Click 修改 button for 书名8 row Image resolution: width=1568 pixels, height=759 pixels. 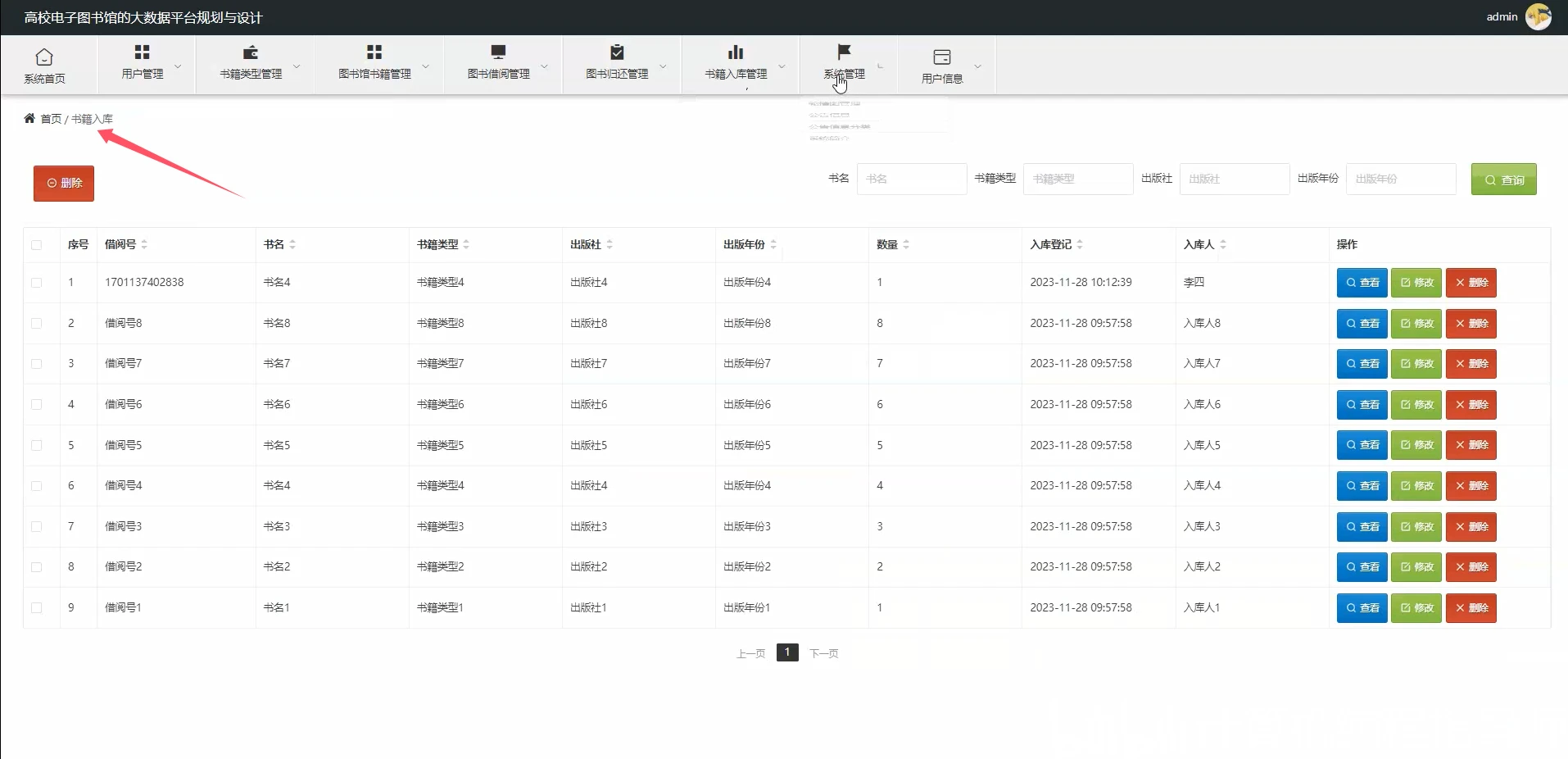(1416, 323)
